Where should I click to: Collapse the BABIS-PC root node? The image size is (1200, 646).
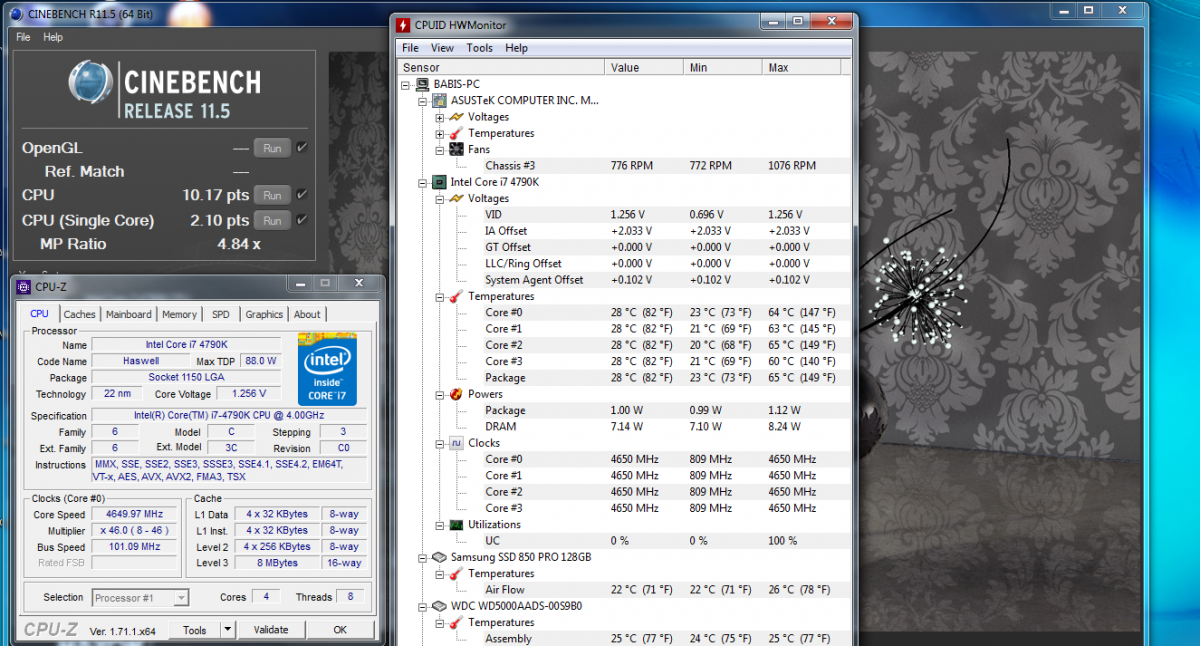407,85
